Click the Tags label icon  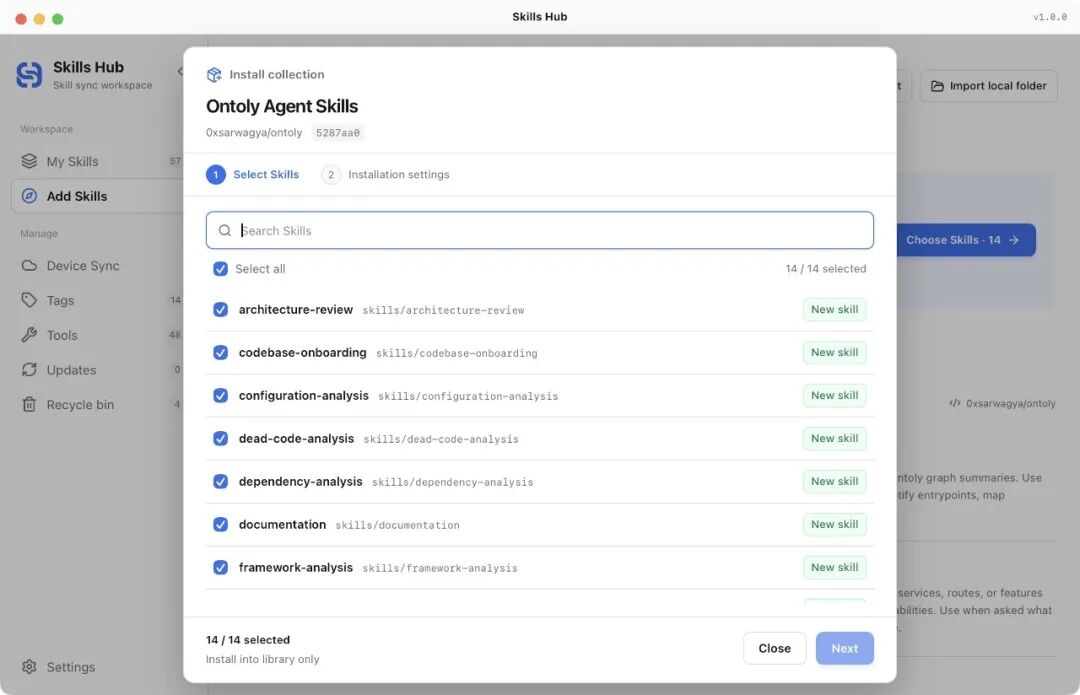[29, 300]
